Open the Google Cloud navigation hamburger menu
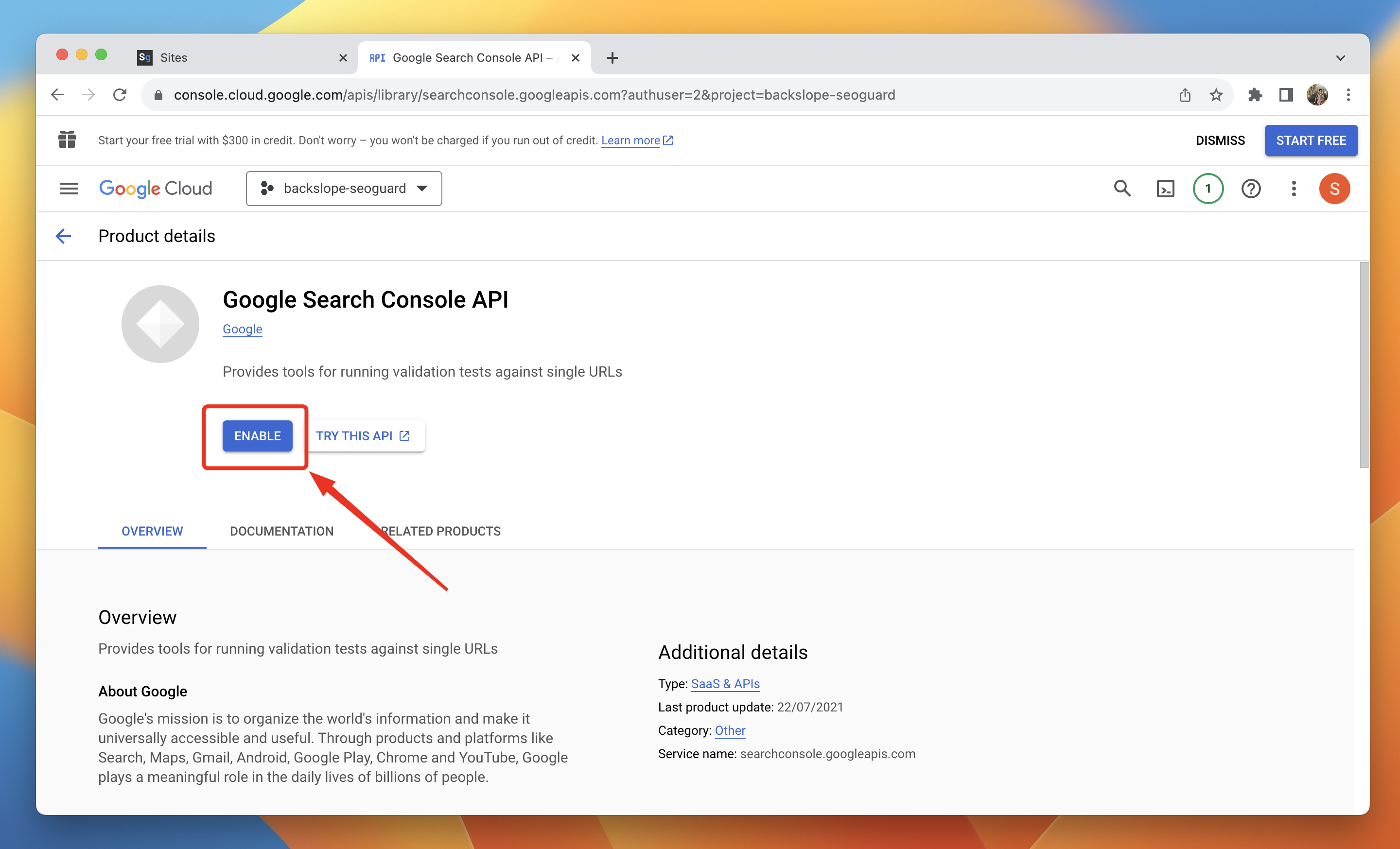1400x849 pixels. pyautogui.click(x=69, y=189)
